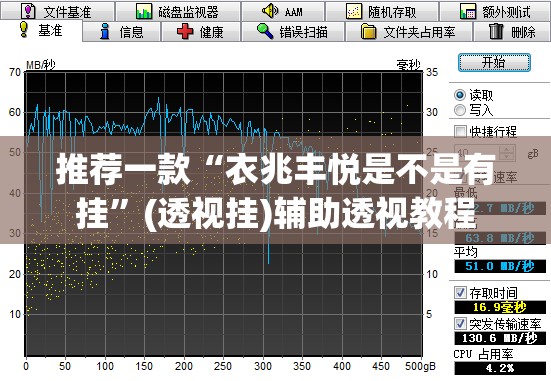551x381 pixels.
Task: Switch to the 信息 tab
Action: pyautogui.click(x=122, y=32)
